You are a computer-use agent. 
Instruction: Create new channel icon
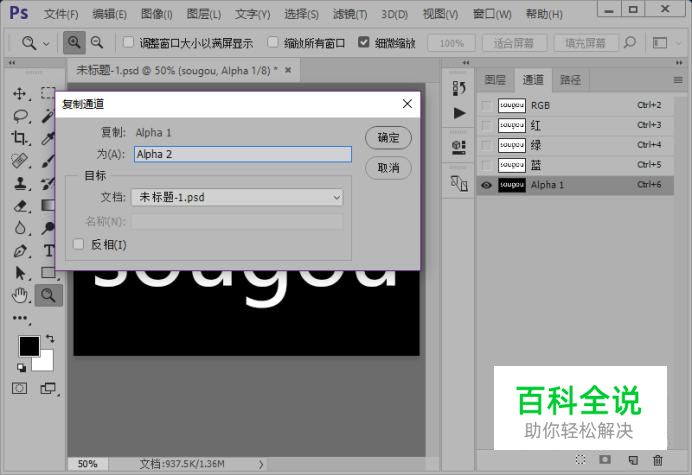tap(633, 460)
